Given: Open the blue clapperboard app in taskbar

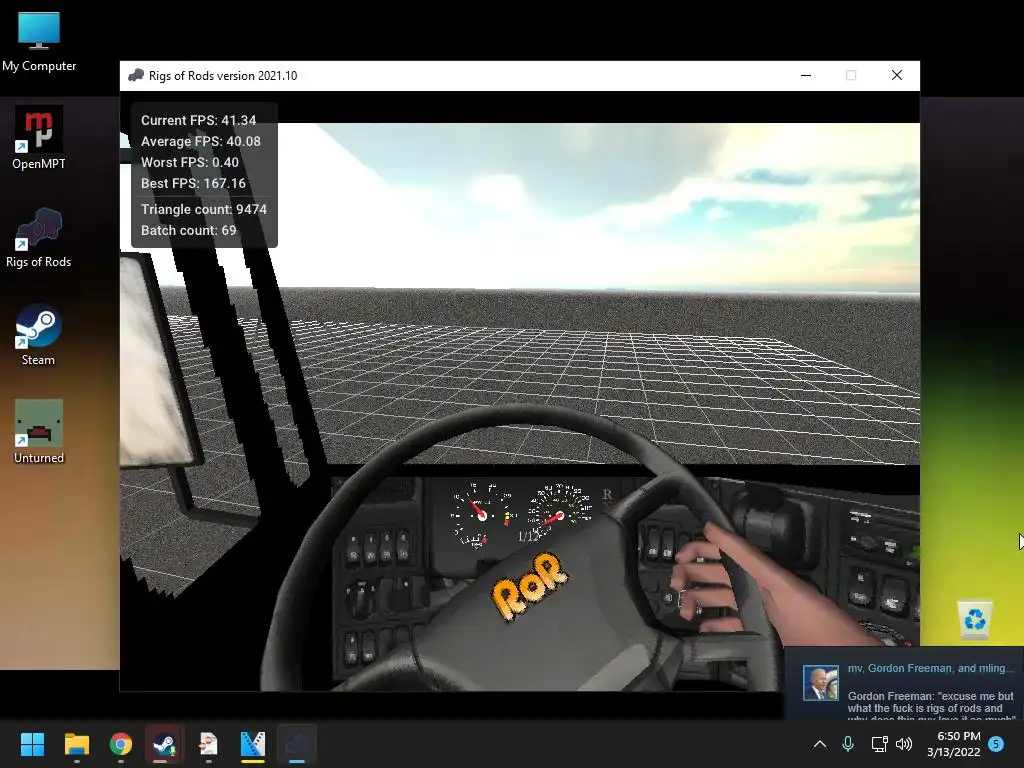Looking at the screenshot, I should [x=253, y=744].
